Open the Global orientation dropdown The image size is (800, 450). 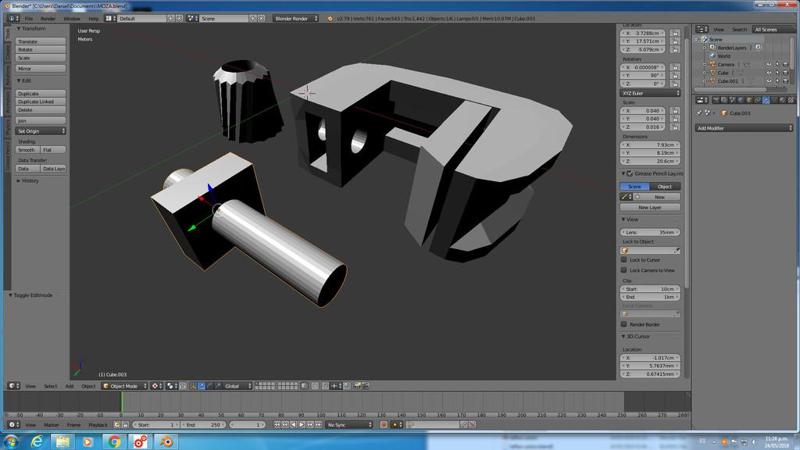(236, 386)
